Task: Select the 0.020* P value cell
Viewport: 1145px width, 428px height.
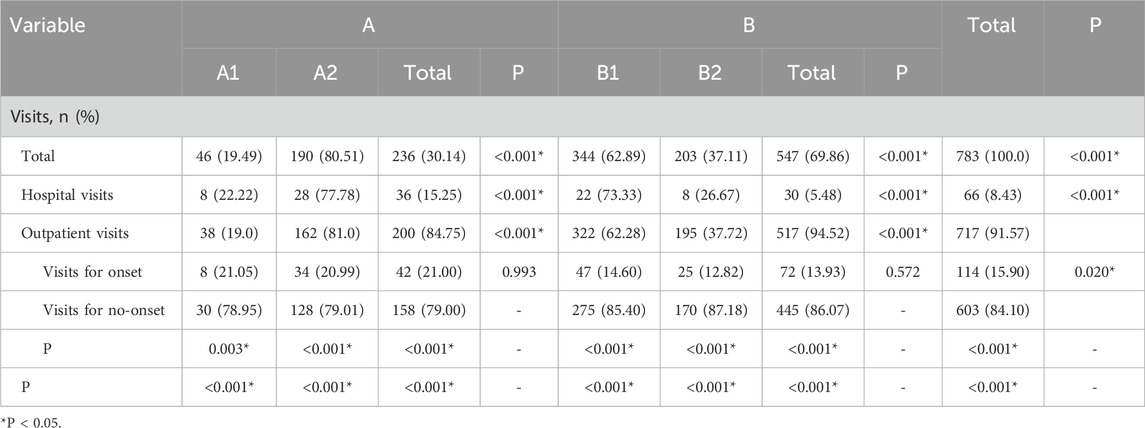Action: [x=1094, y=271]
